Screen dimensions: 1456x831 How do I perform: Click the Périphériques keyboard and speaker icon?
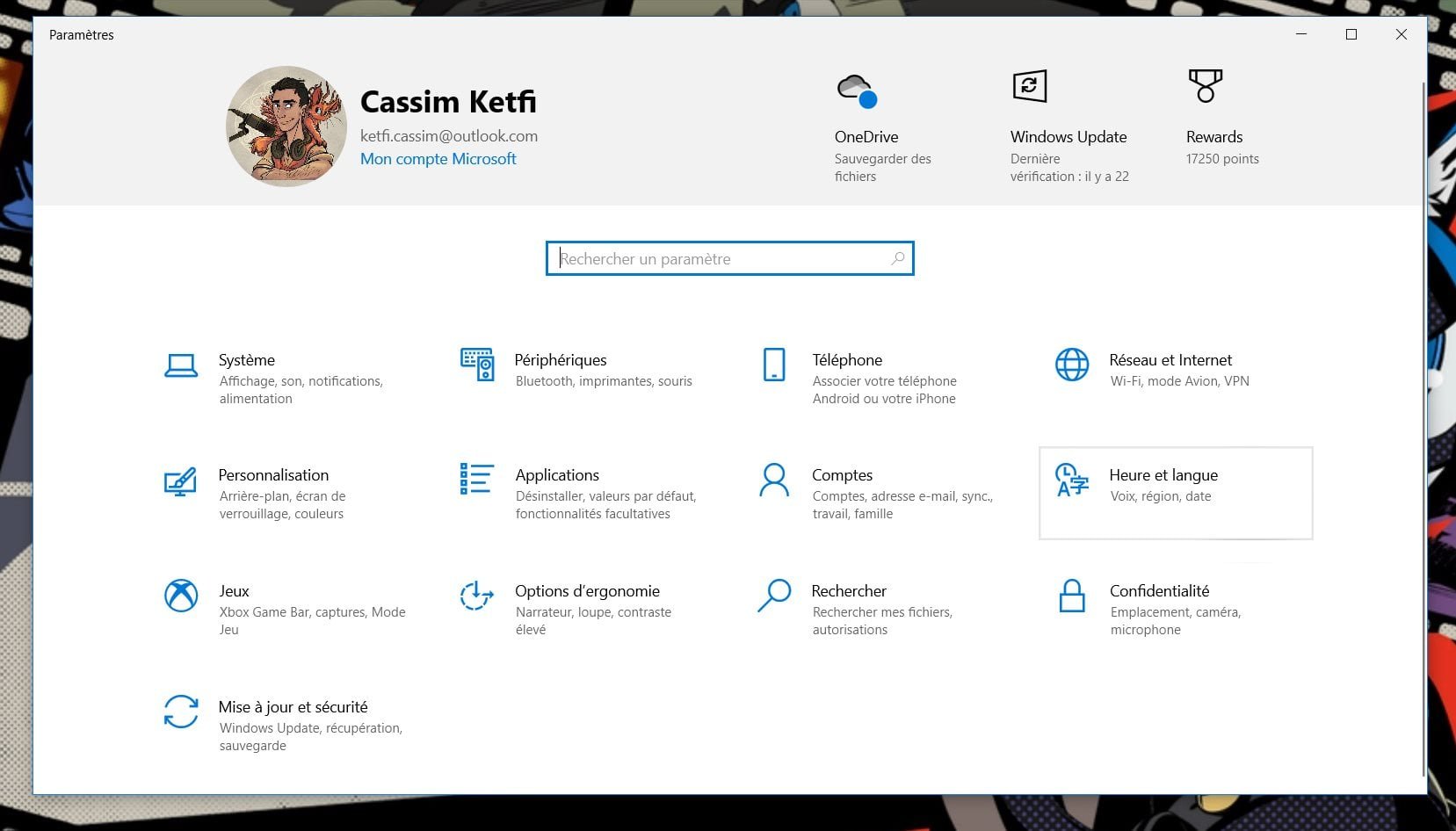click(x=477, y=365)
